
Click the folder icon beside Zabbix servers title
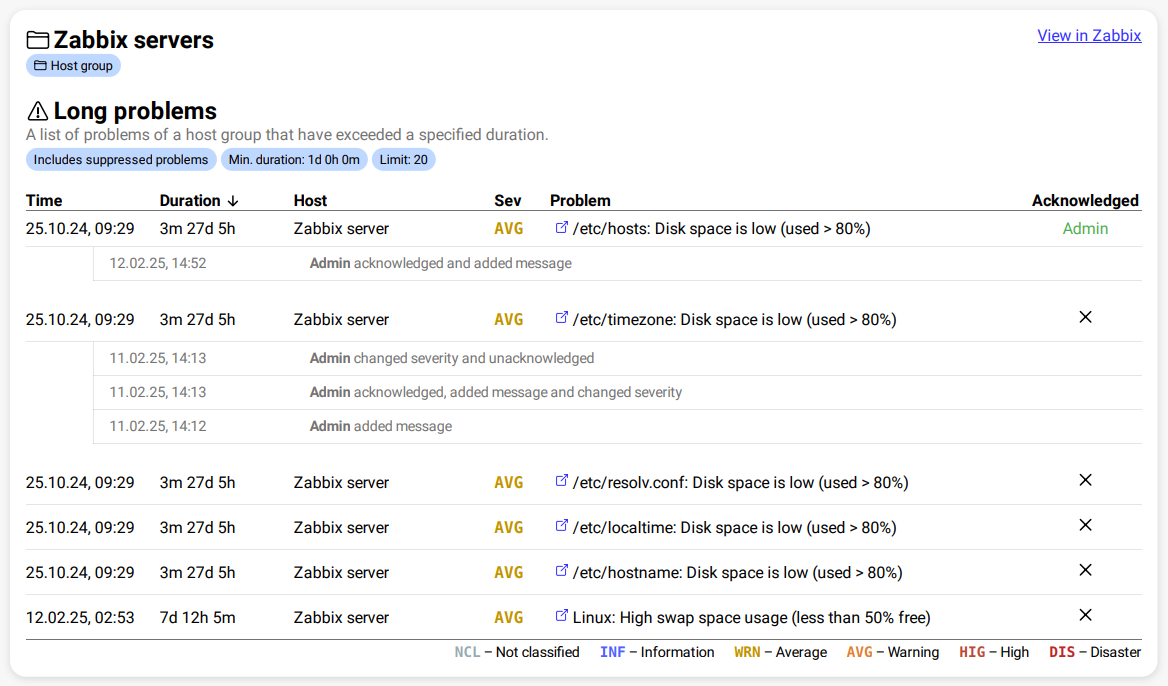[38, 40]
